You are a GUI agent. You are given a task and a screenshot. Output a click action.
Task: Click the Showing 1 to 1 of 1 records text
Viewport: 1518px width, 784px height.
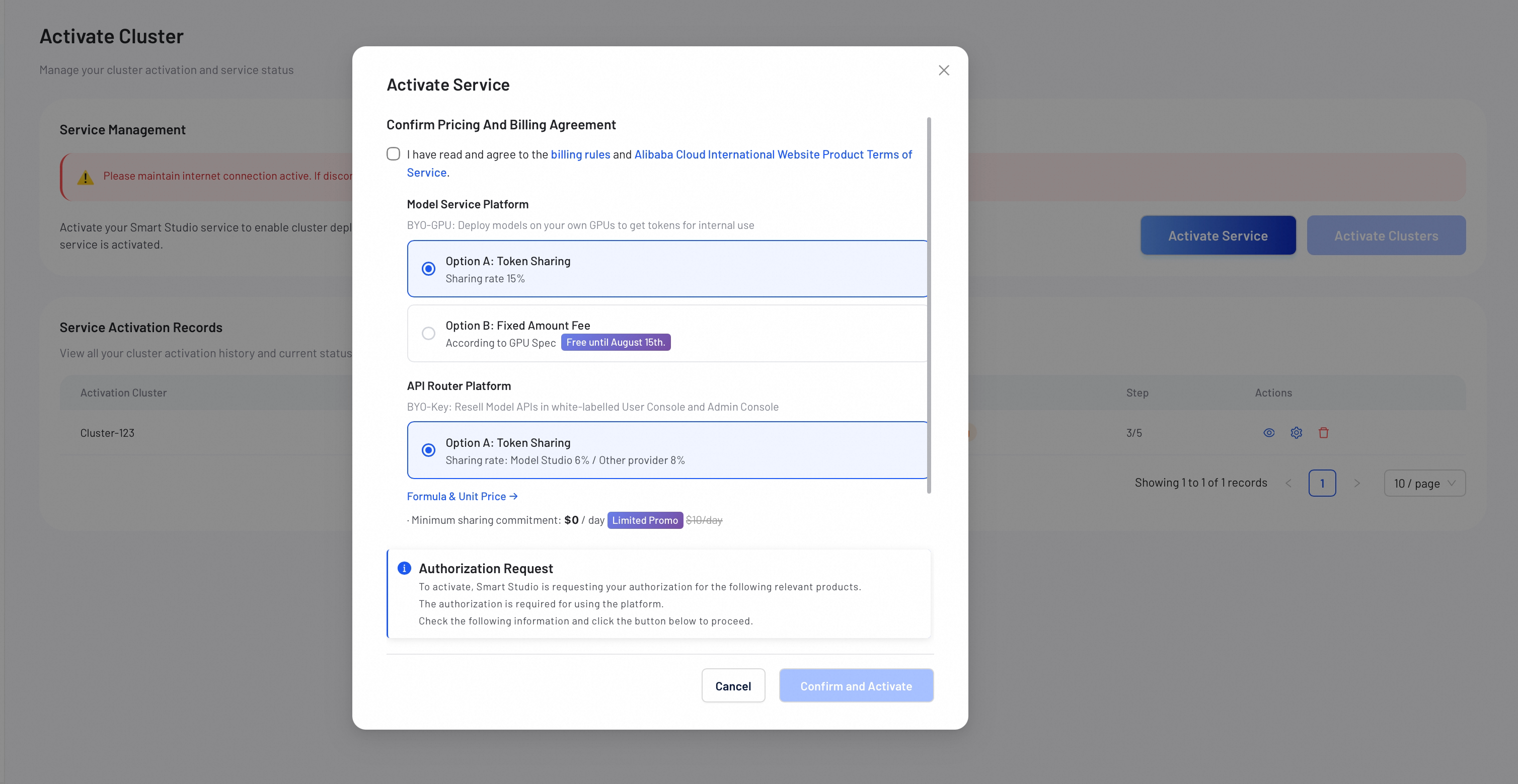coord(1200,483)
